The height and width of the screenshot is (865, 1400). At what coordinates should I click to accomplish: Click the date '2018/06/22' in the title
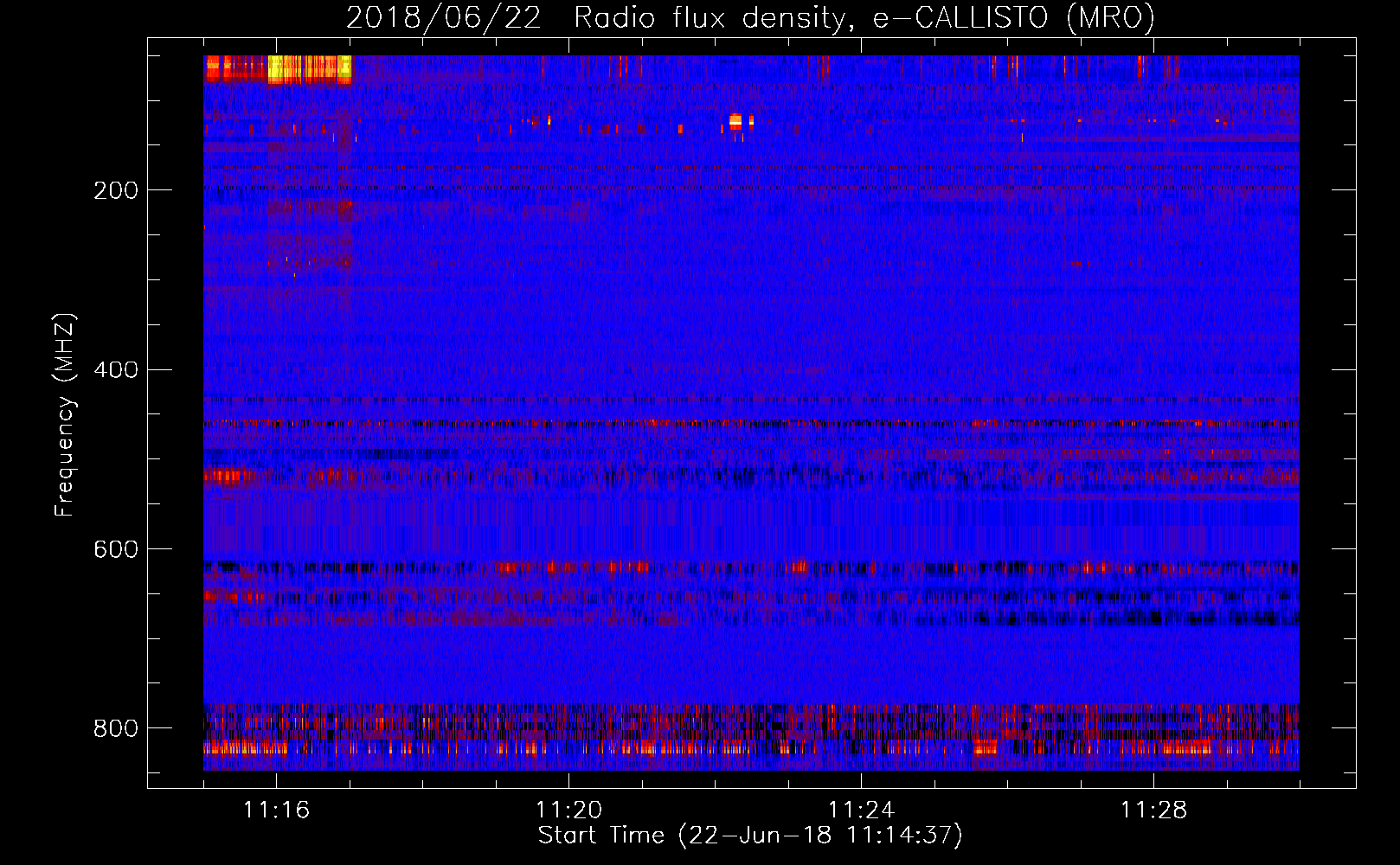[444, 17]
